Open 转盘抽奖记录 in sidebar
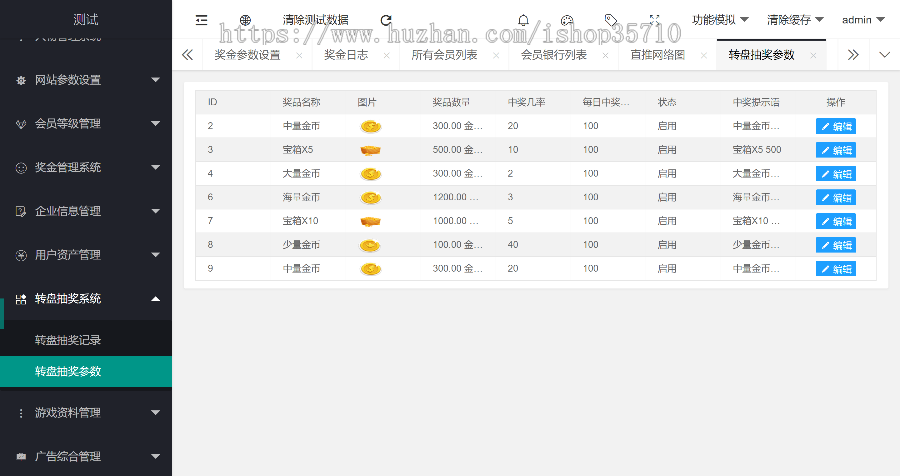This screenshot has width=900, height=476. [x=68, y=340]
